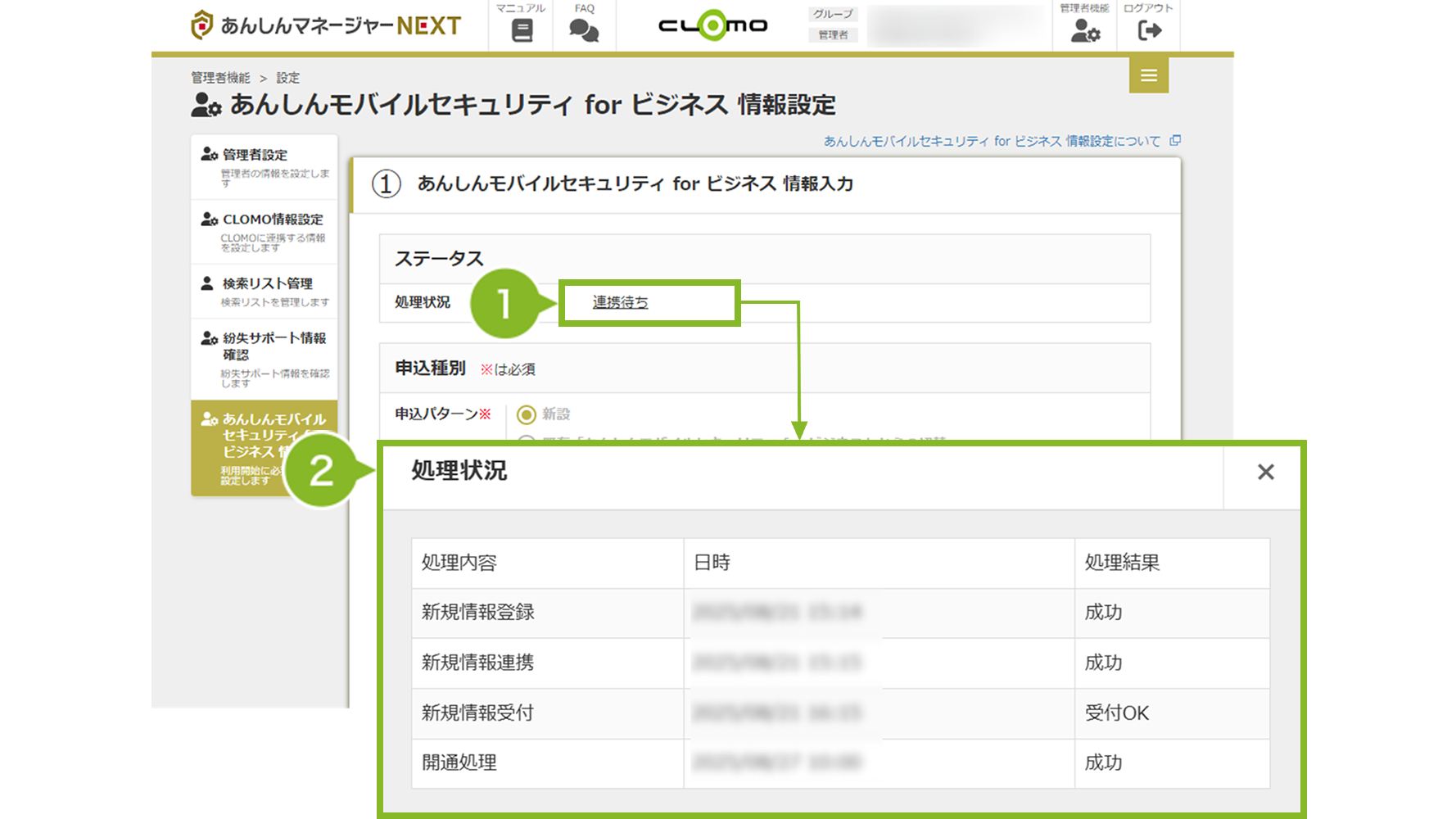Select the 新設 radio button

coord(527,414)
